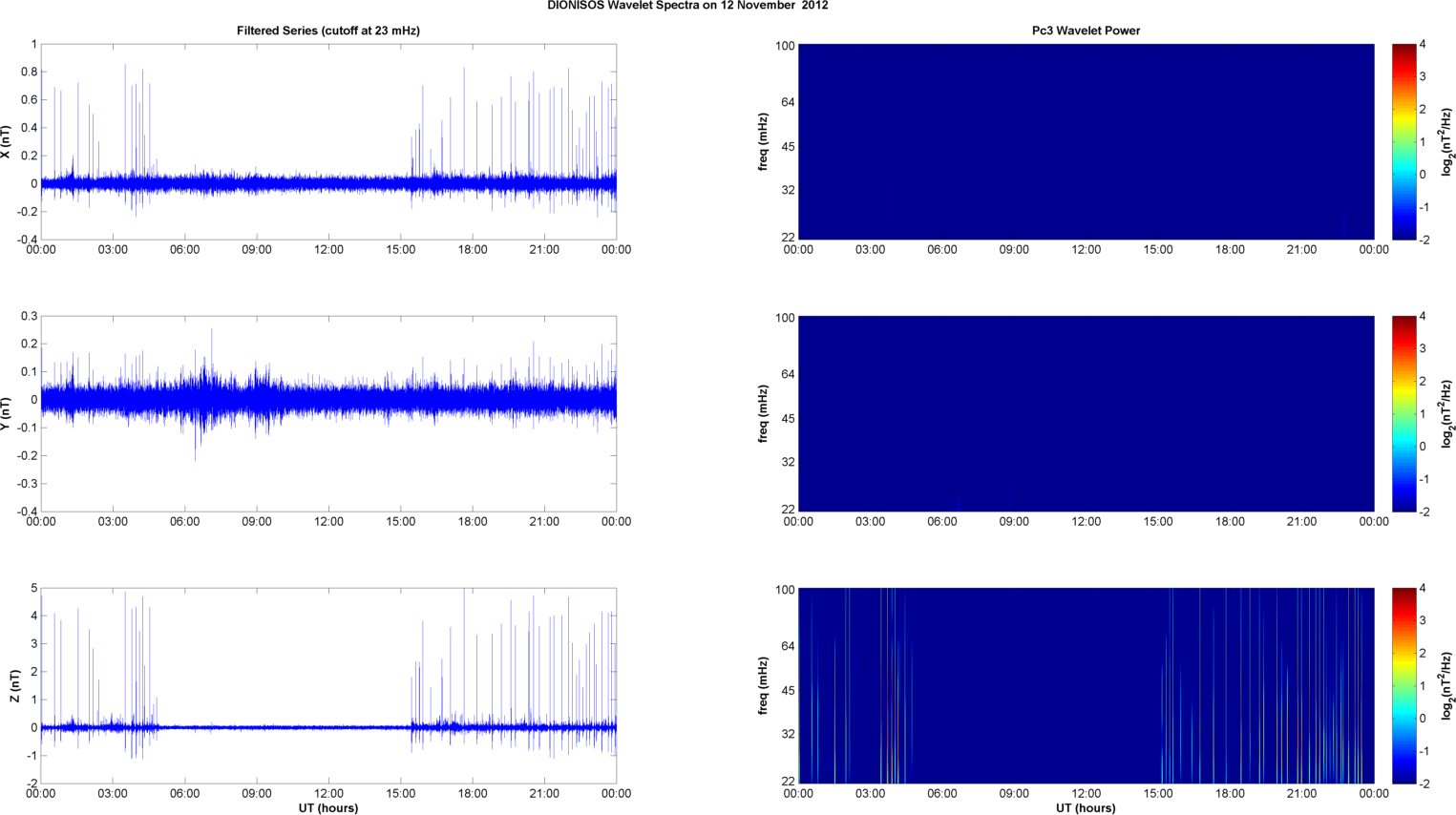Click the log2(nT²/Hz) label beside the top colorbar
Viewport: 1456px width, 815px height.
click(1447, 142)
